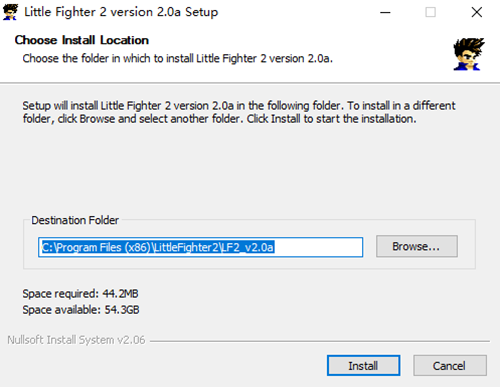Click the 'Space available: 54.3GB' text
Image resolution: width=500 pixels, height=387 pixels.
pyautogui.click(x=81, y=310)
